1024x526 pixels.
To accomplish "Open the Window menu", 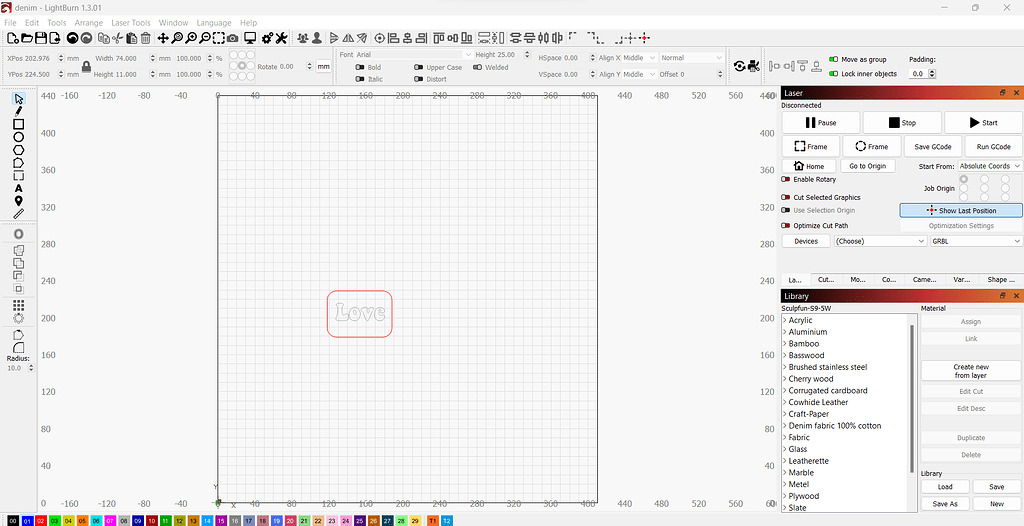I will pyautogui.click(x=173, y=23).
